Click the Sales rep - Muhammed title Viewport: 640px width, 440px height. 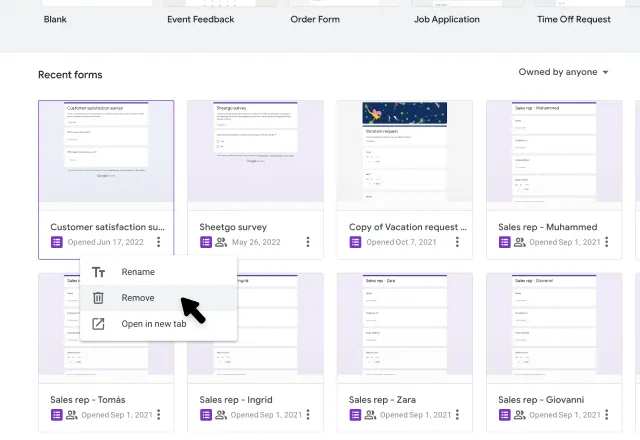click(547, 227)
